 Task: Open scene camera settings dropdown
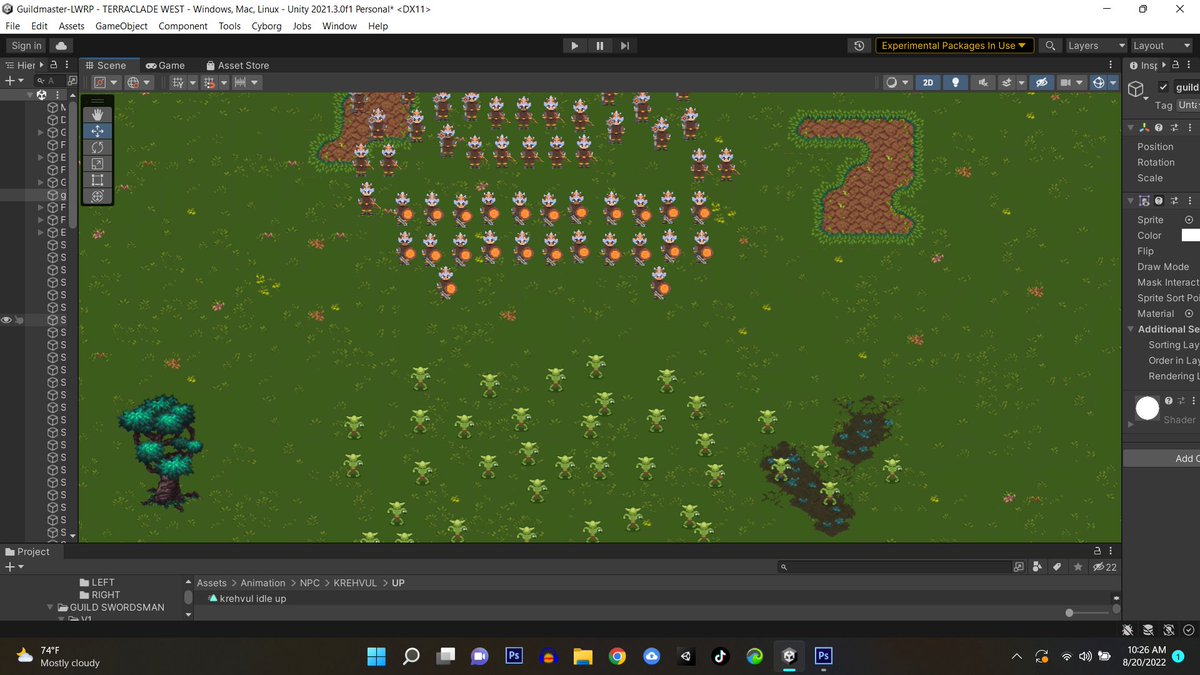1071,83
